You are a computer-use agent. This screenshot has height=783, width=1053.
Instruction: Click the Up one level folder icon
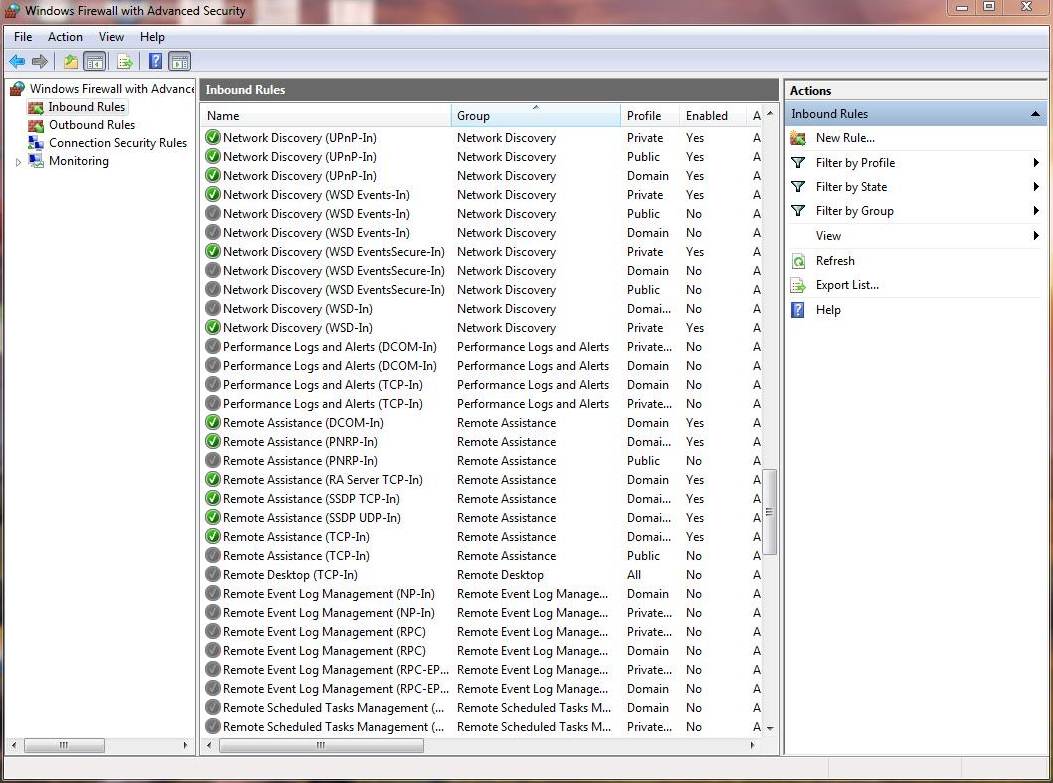pos(71,62)
